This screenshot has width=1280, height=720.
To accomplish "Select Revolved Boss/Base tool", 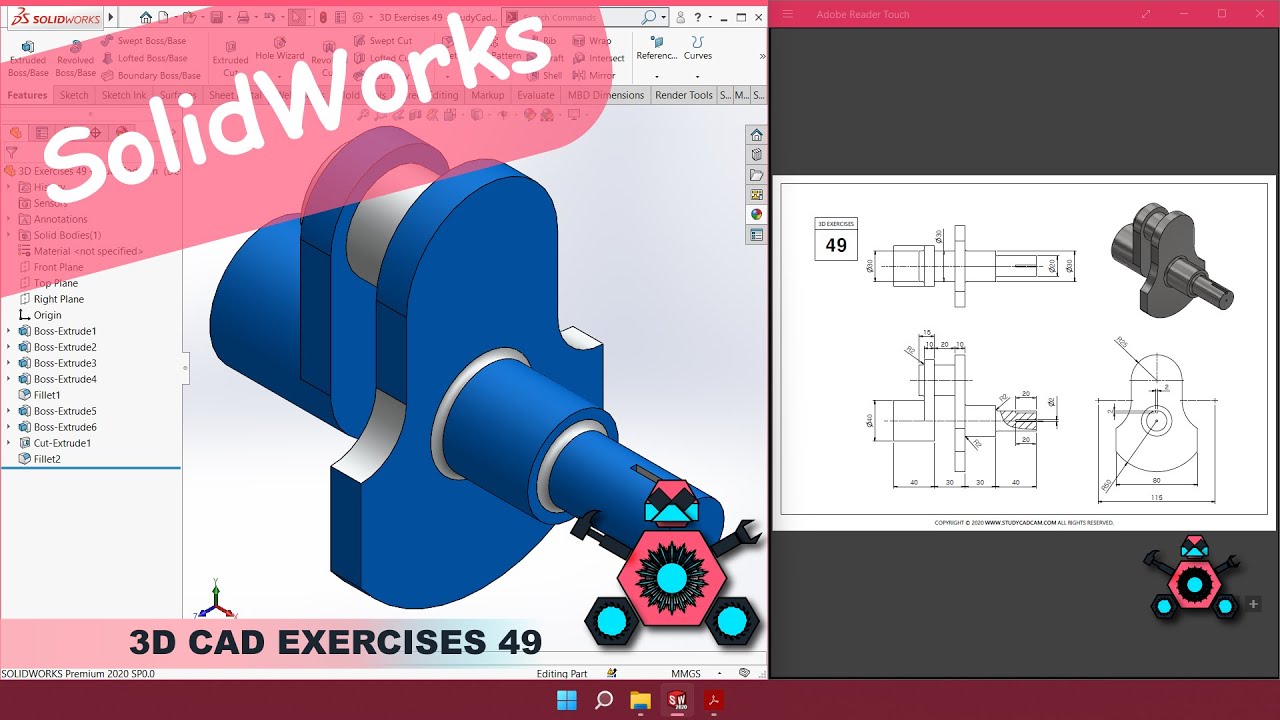I will 75,60.
